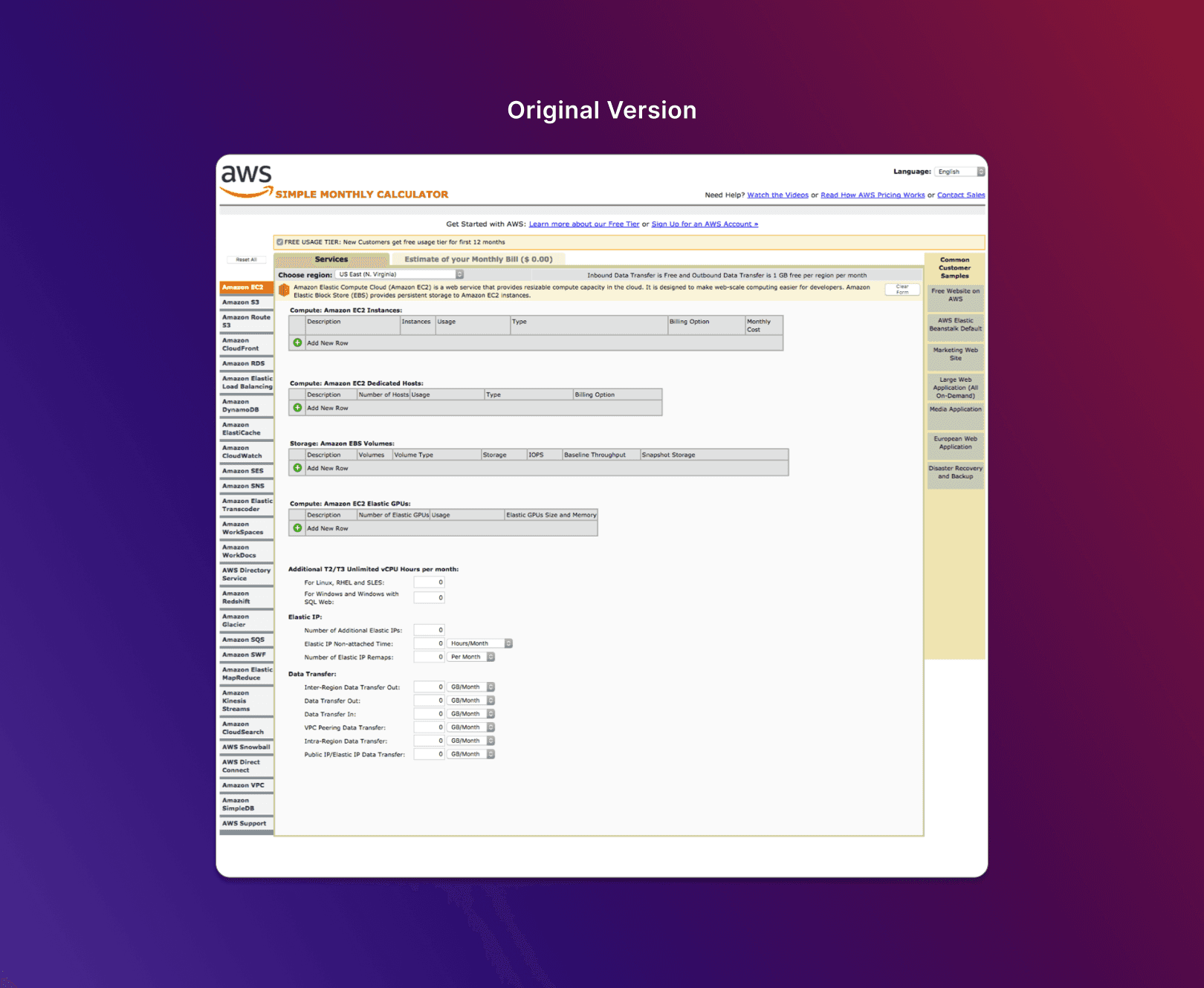This screenshot has width=1204, height=988.
Task: Click the Clear Form button
Action: pos(902,289)
